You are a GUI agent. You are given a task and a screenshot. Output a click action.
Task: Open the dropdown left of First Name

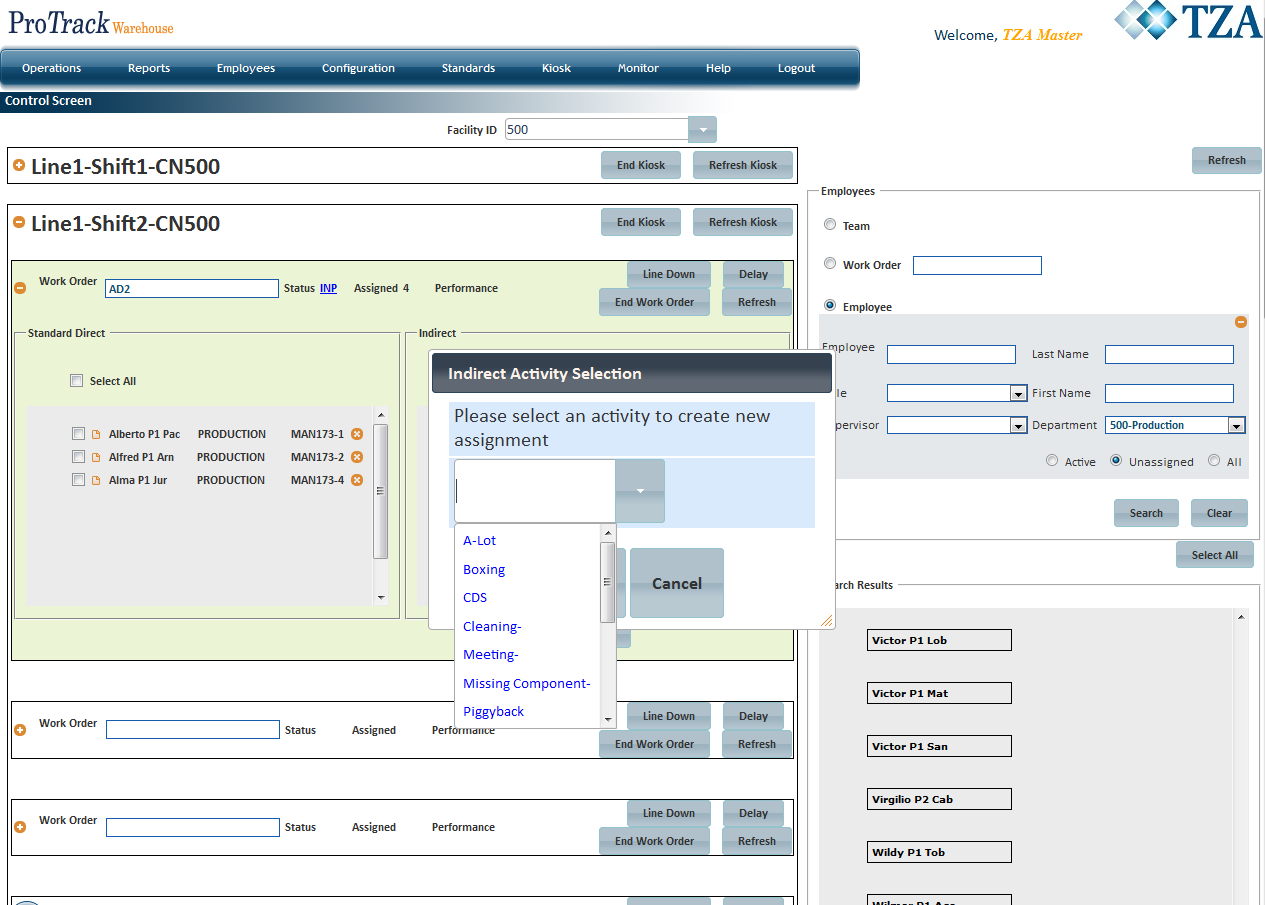(1018, 393)
